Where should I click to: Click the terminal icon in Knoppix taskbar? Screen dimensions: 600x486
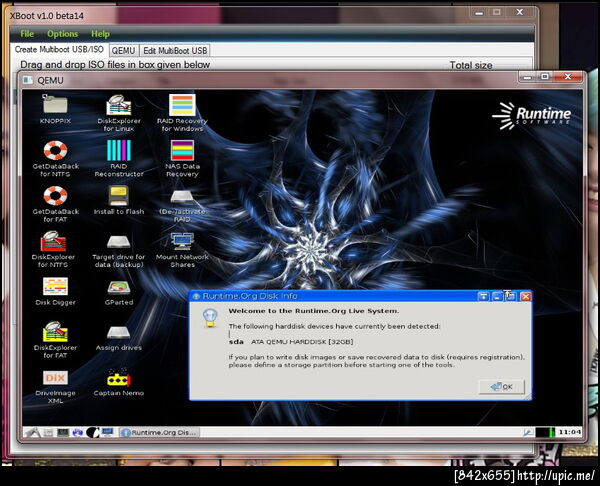click(63, 432)
